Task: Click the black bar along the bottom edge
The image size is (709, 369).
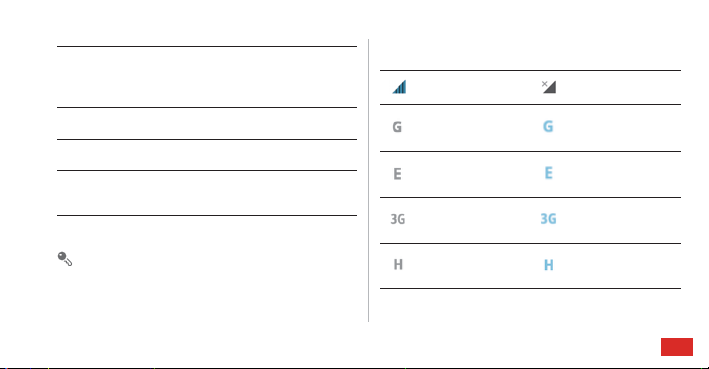Action: [x=354, y=368]
